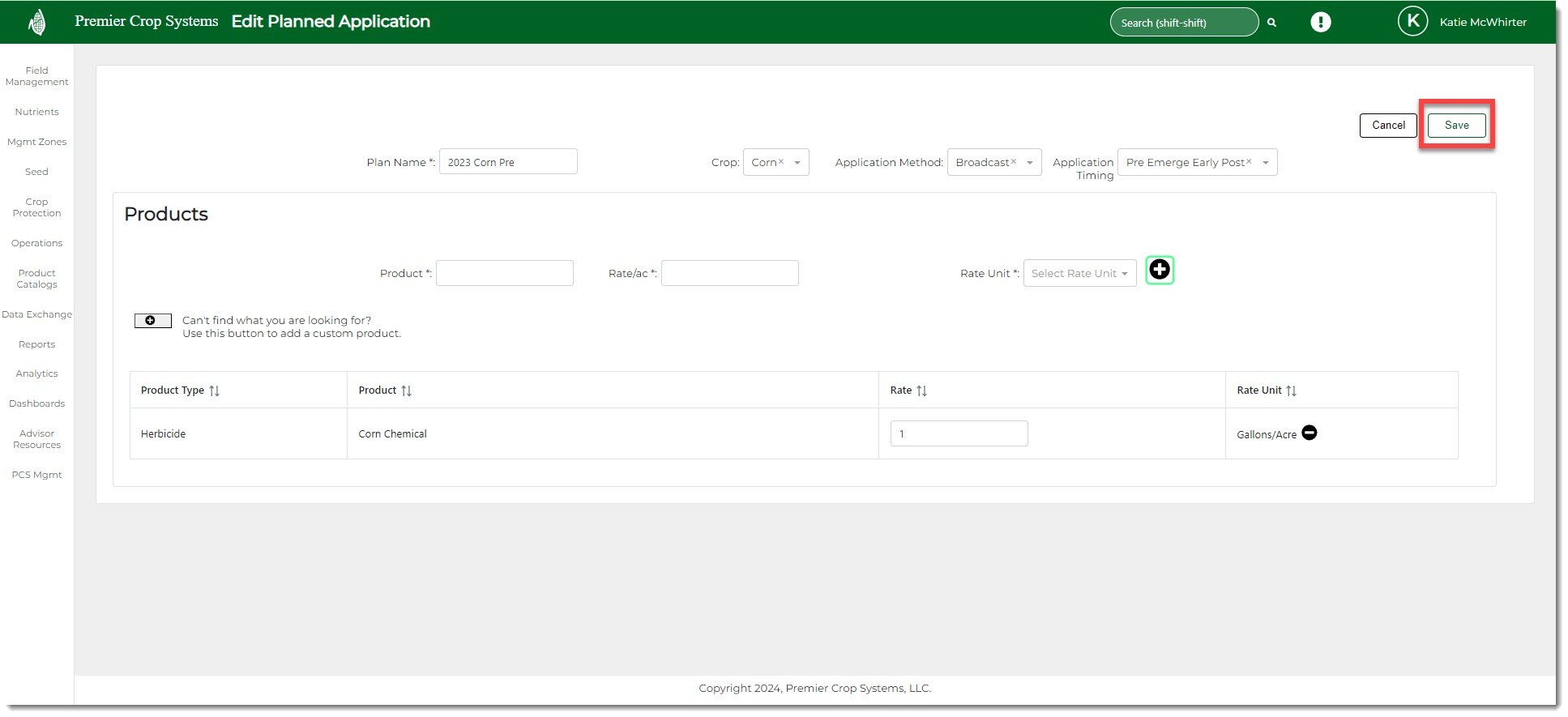This screenshot has height=717, width=1568.
Task: Expand the Crop dropdown
Action: click(x=797, y=163)
